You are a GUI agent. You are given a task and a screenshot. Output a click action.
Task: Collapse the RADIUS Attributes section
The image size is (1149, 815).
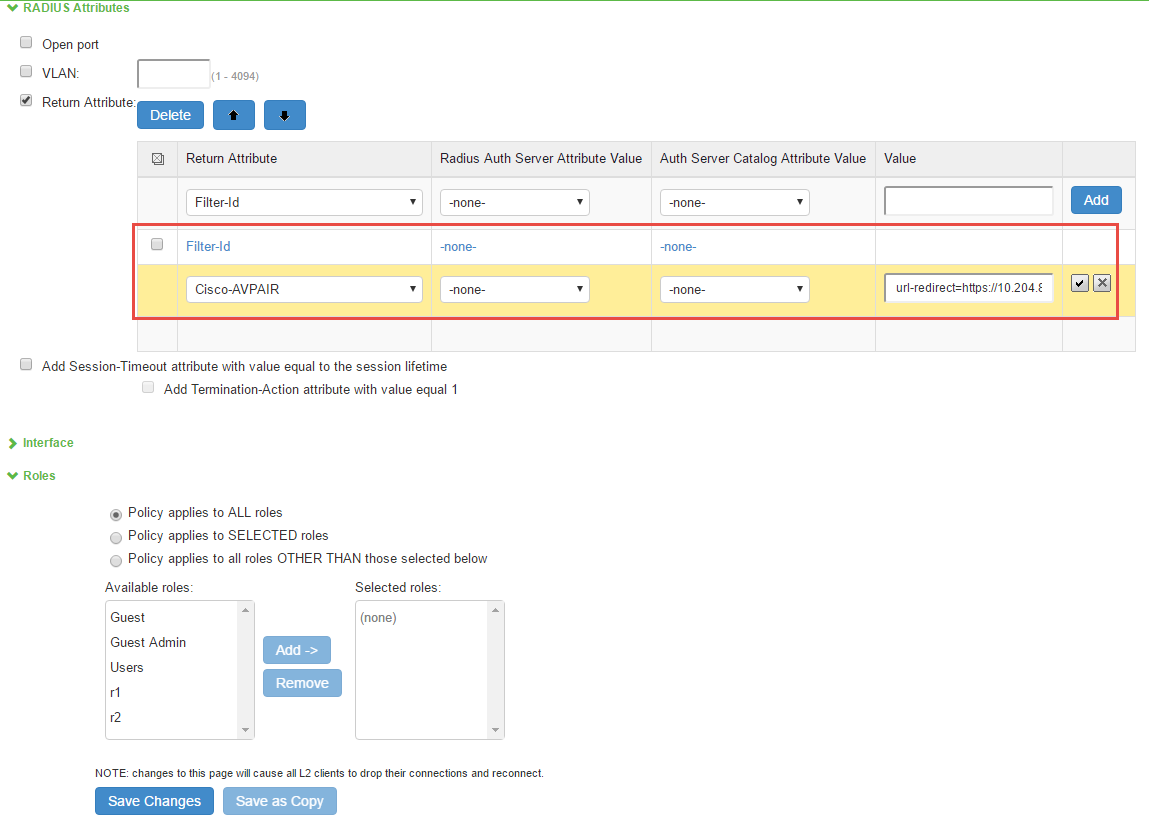[x=12, y=8]
